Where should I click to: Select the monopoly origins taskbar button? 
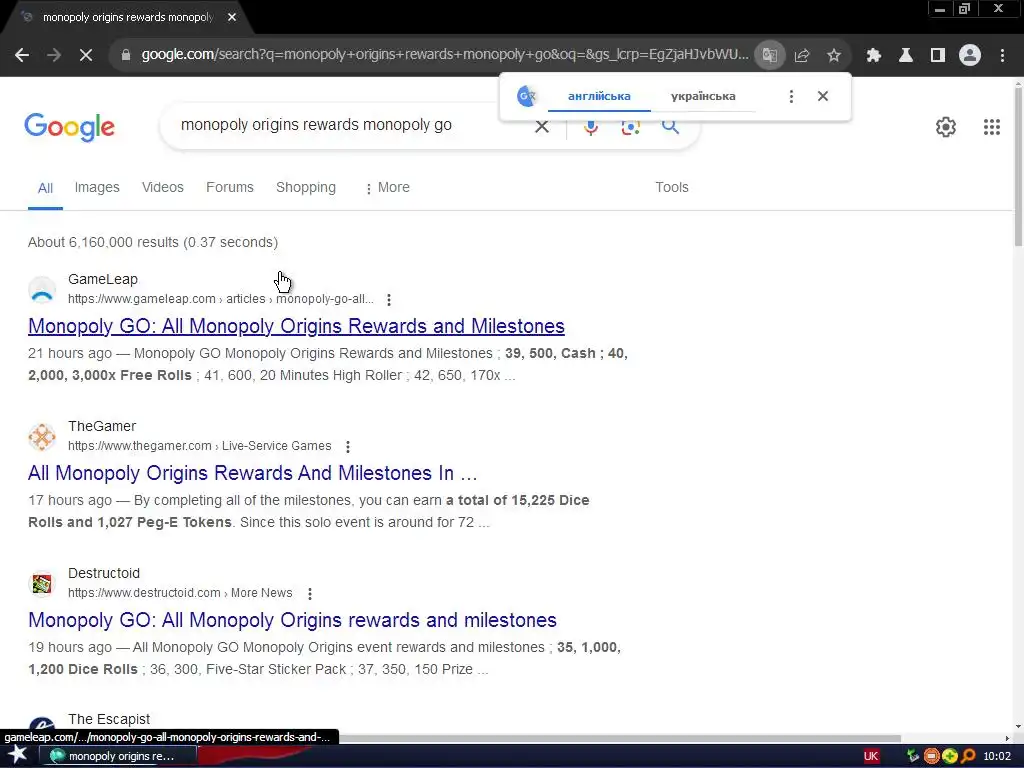pos(118,756)
